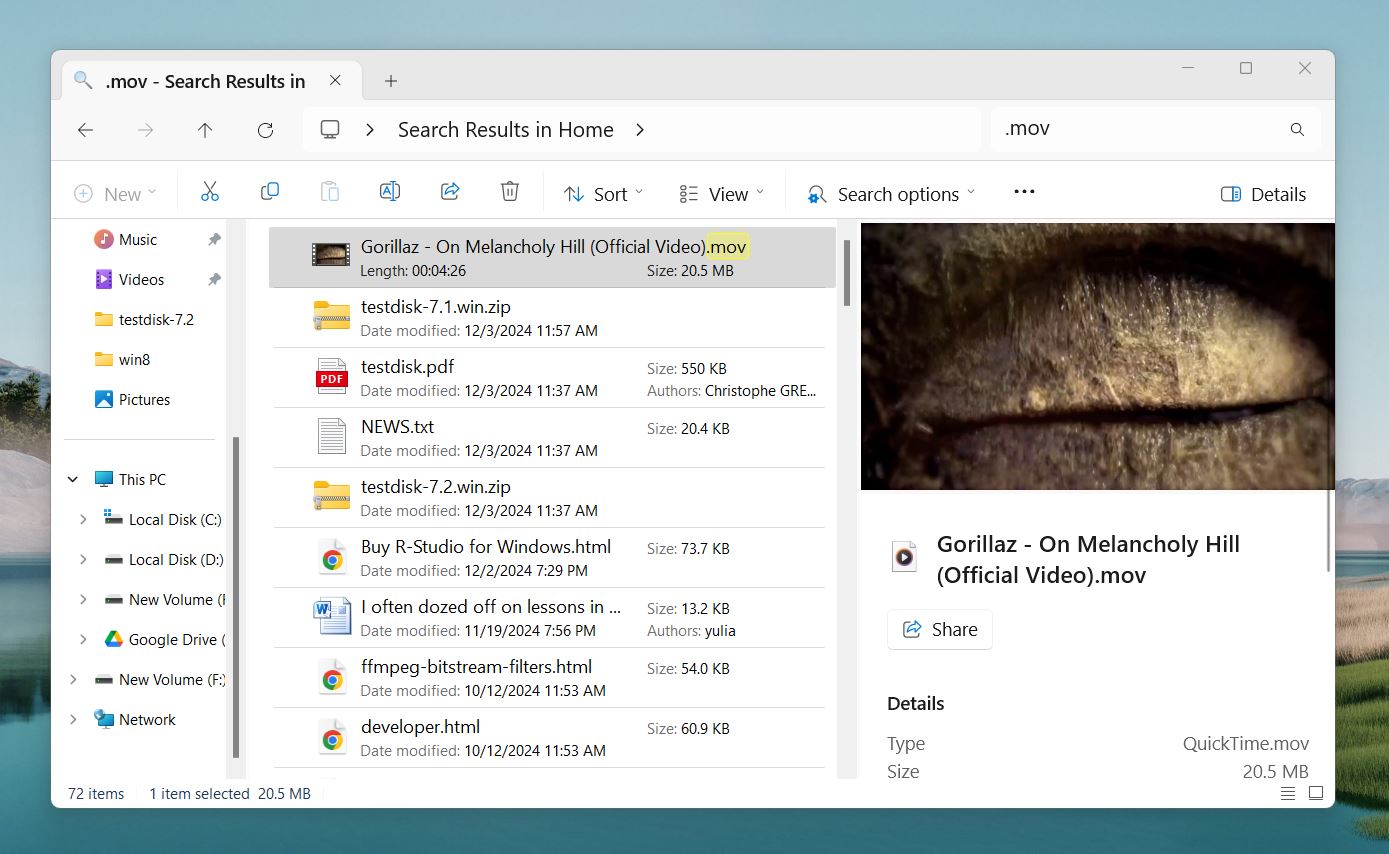Expand the Local Disk (D:) node
This screenshot has width=1389, height=854.
(83, 559)
